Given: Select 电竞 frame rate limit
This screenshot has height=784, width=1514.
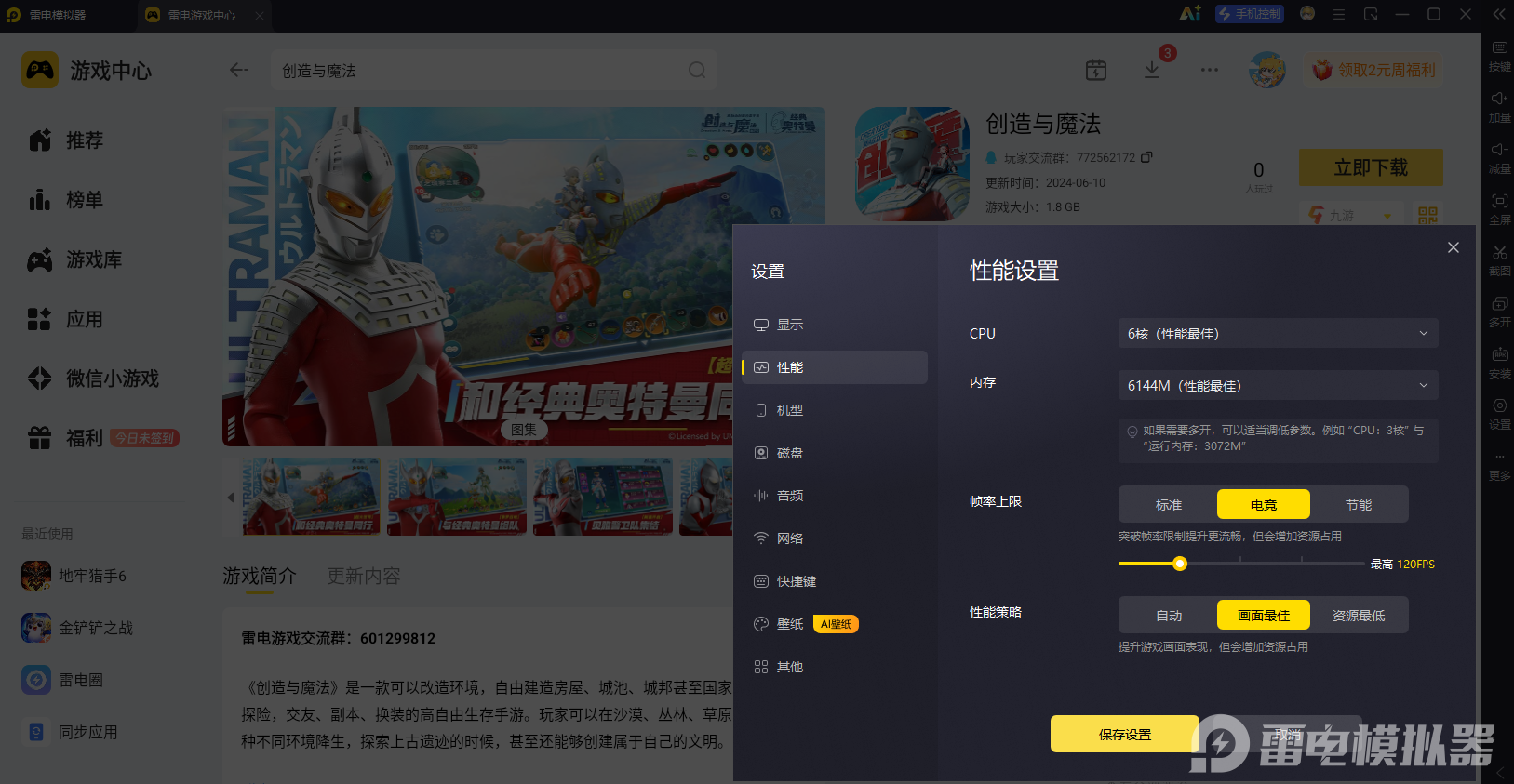Looking at the screenshot, I should pyautogui.click(x=1264, y=504).
